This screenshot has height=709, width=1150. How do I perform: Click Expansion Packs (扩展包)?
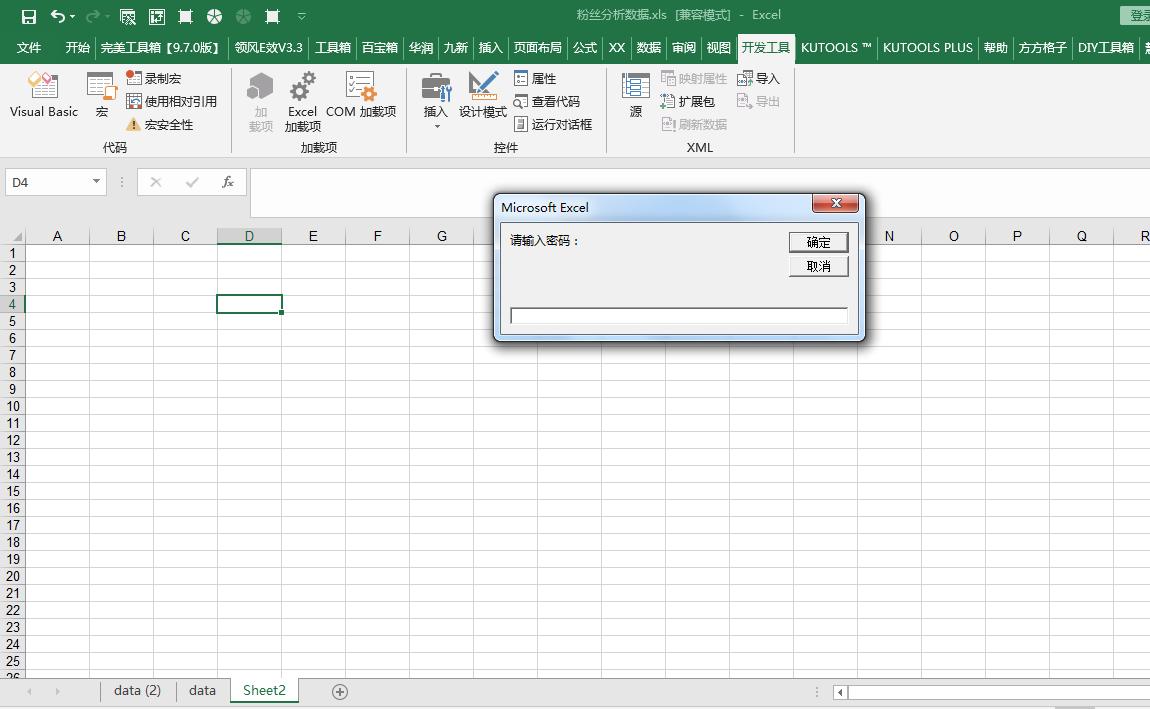coord(687,101)
